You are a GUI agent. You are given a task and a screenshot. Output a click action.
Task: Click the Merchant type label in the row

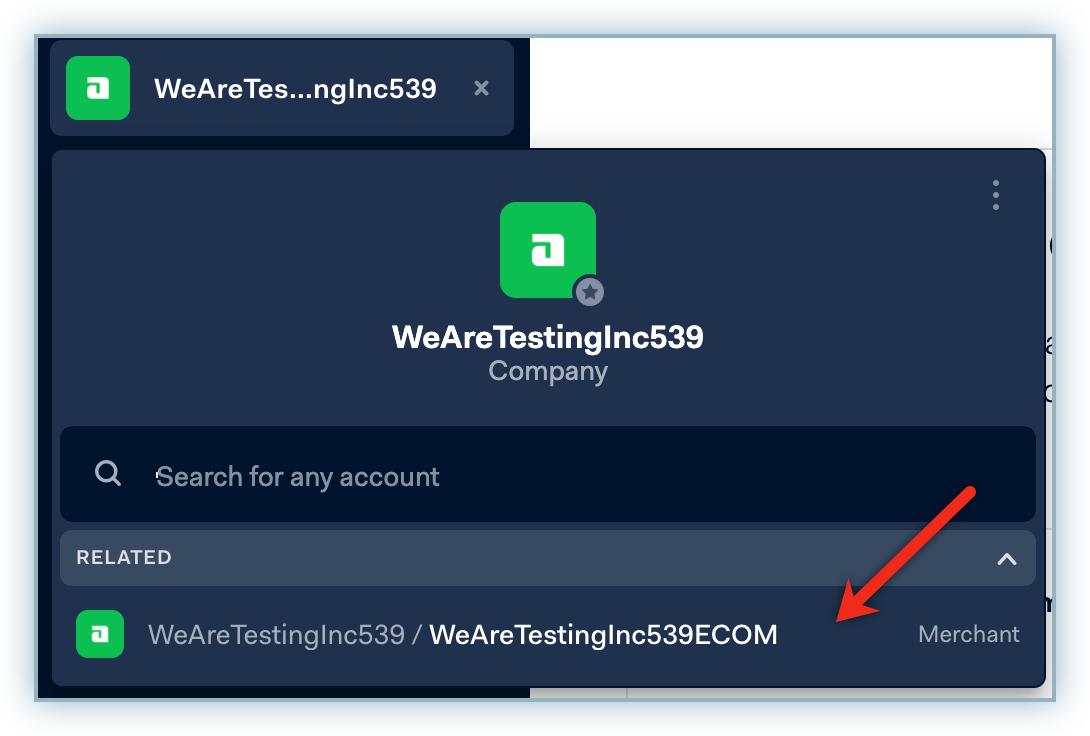968,634
